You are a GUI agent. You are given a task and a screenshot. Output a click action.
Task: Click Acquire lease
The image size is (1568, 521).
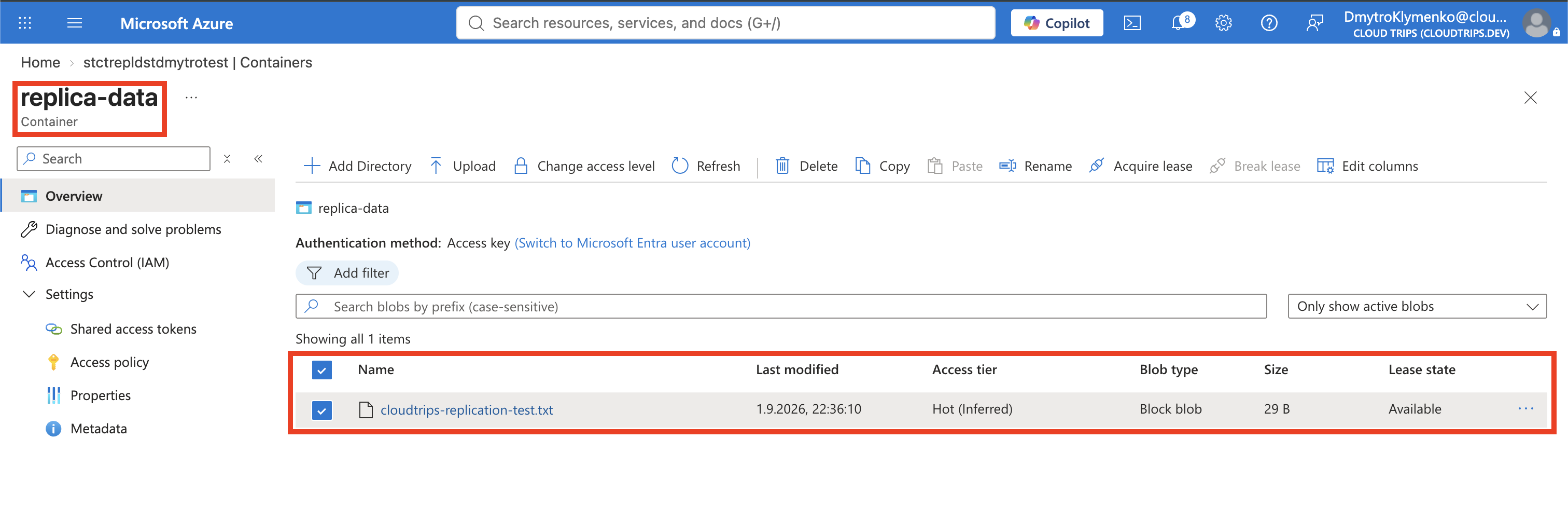pos(1141,166)
